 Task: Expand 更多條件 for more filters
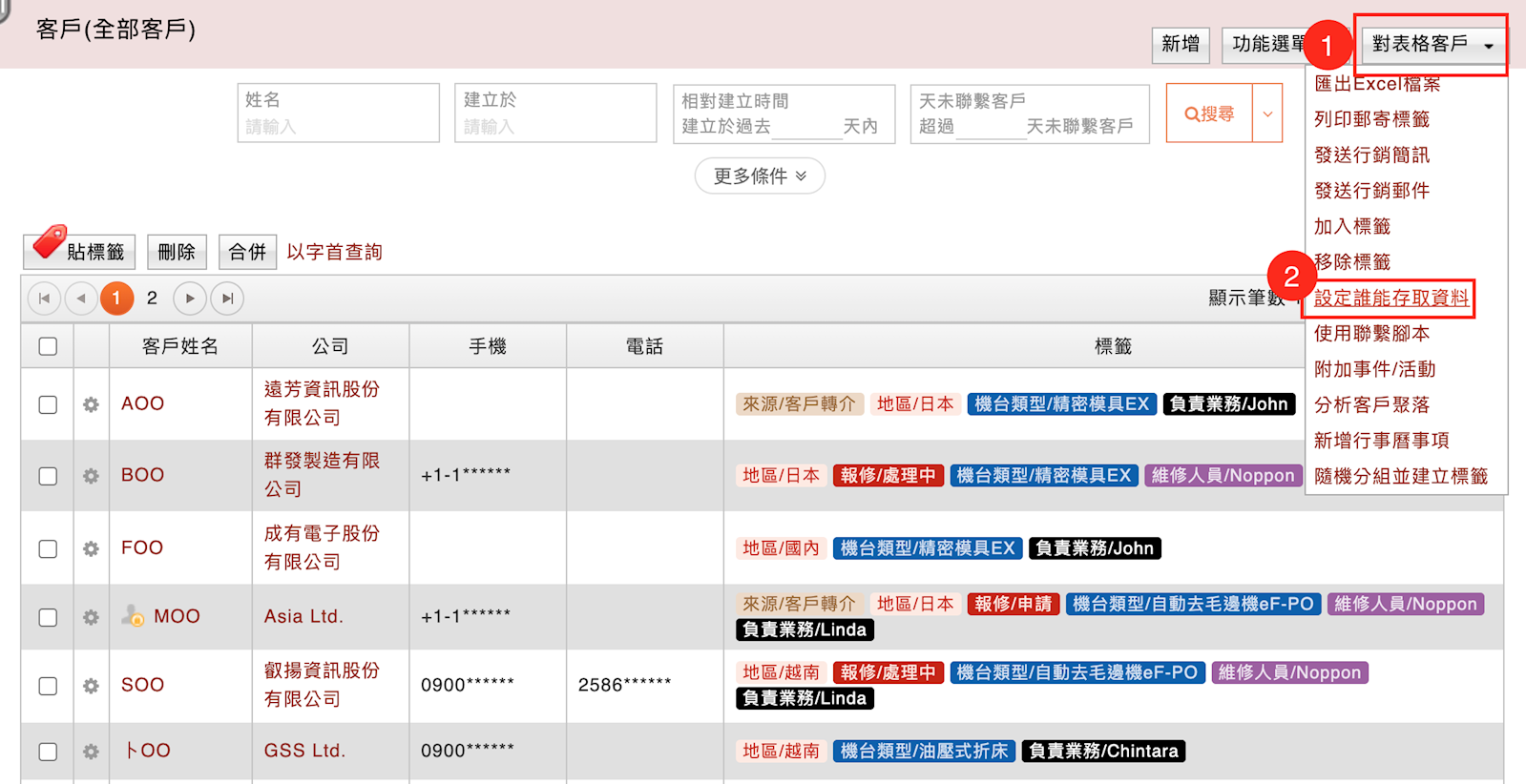[x=760, y=176]
